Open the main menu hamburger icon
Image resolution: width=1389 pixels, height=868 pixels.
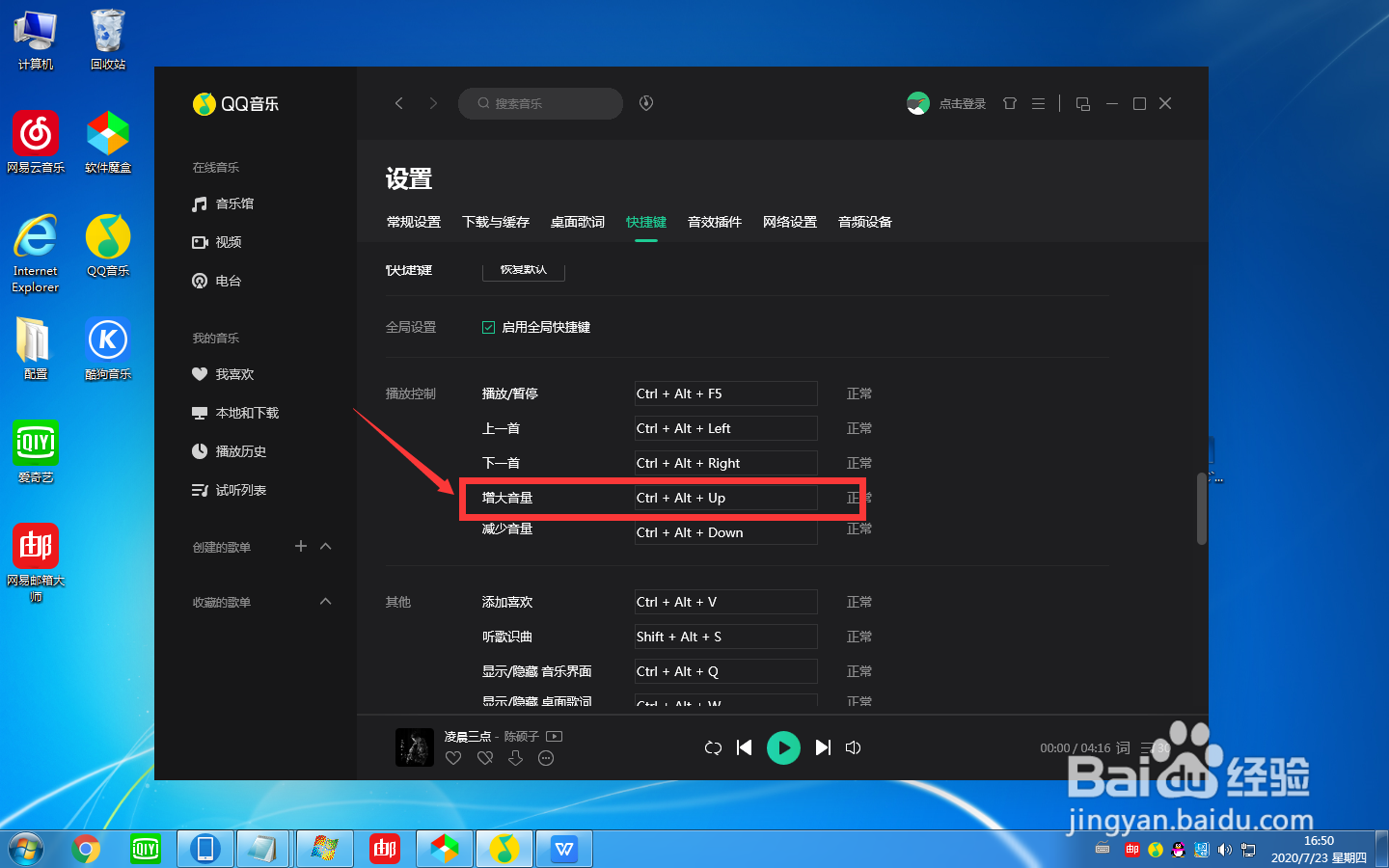tap(1038, 103)
